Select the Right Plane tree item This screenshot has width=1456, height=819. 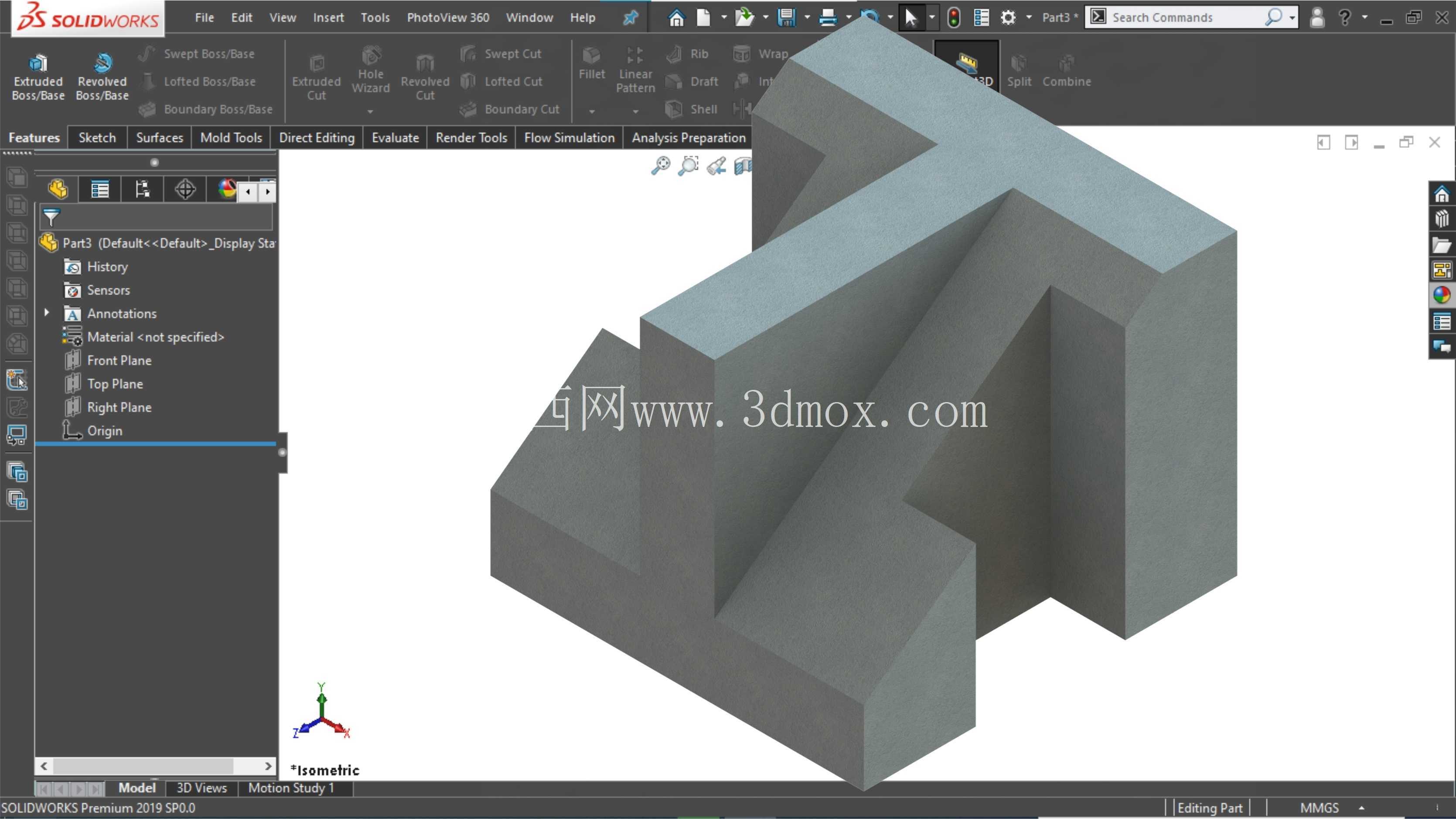[107, 407]
